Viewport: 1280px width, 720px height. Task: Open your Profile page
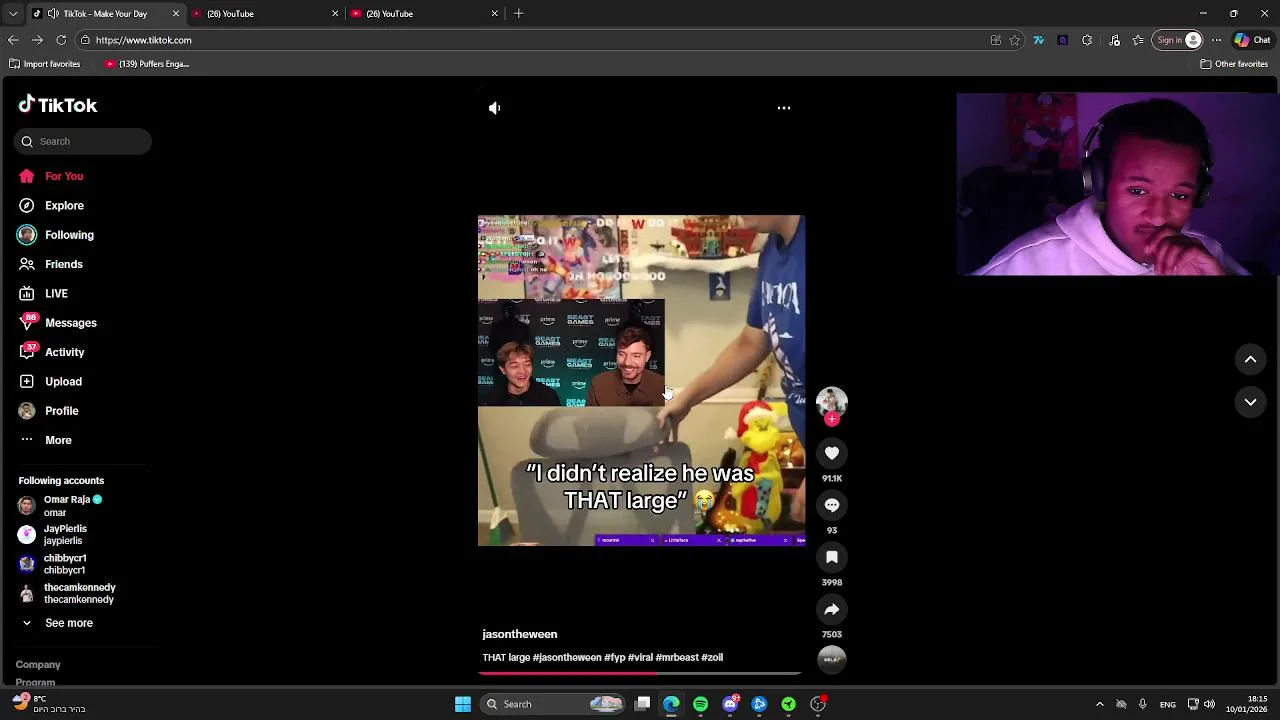(48, 411)
